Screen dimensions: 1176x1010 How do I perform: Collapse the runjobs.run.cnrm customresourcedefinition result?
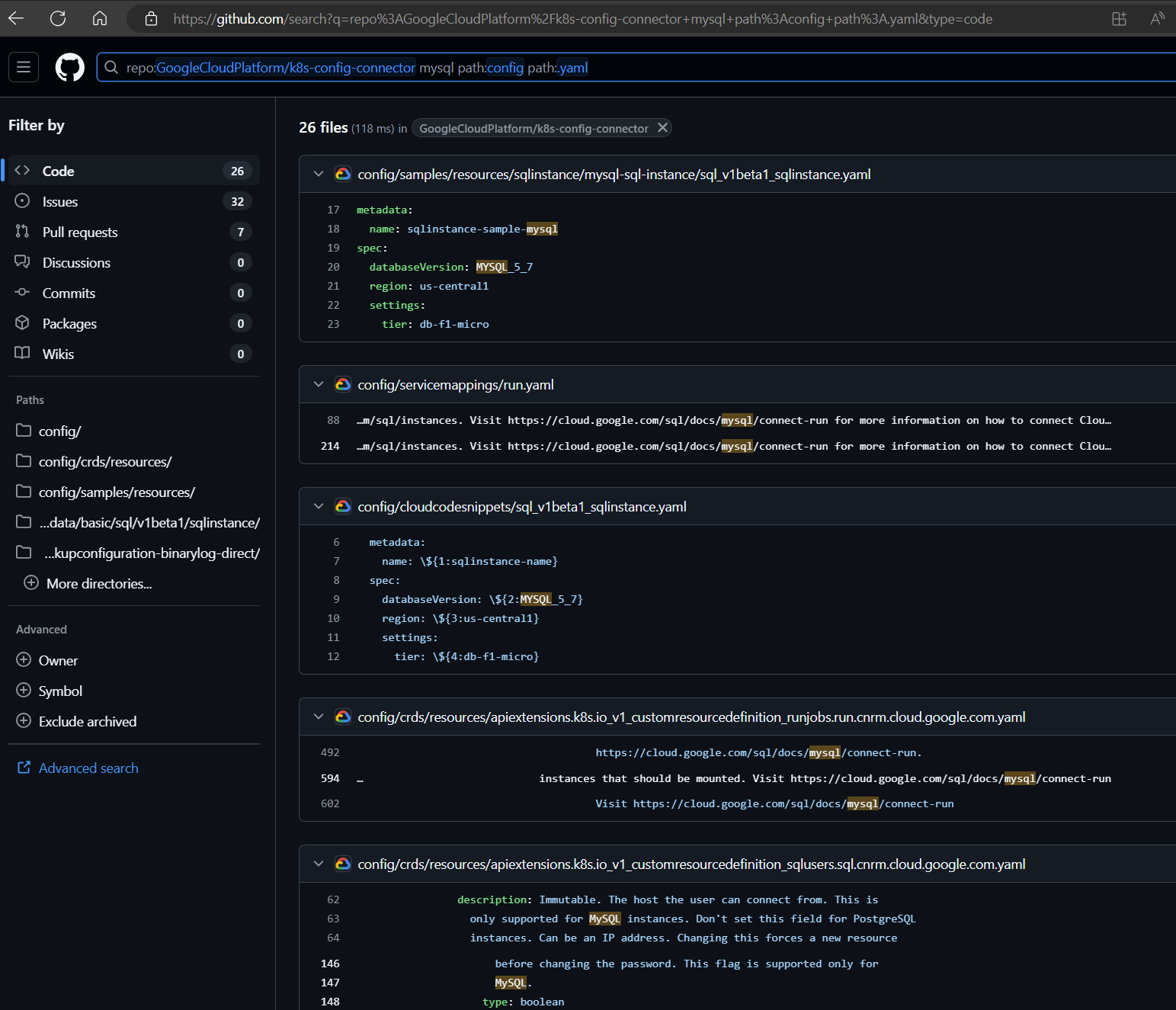[319, 717]
